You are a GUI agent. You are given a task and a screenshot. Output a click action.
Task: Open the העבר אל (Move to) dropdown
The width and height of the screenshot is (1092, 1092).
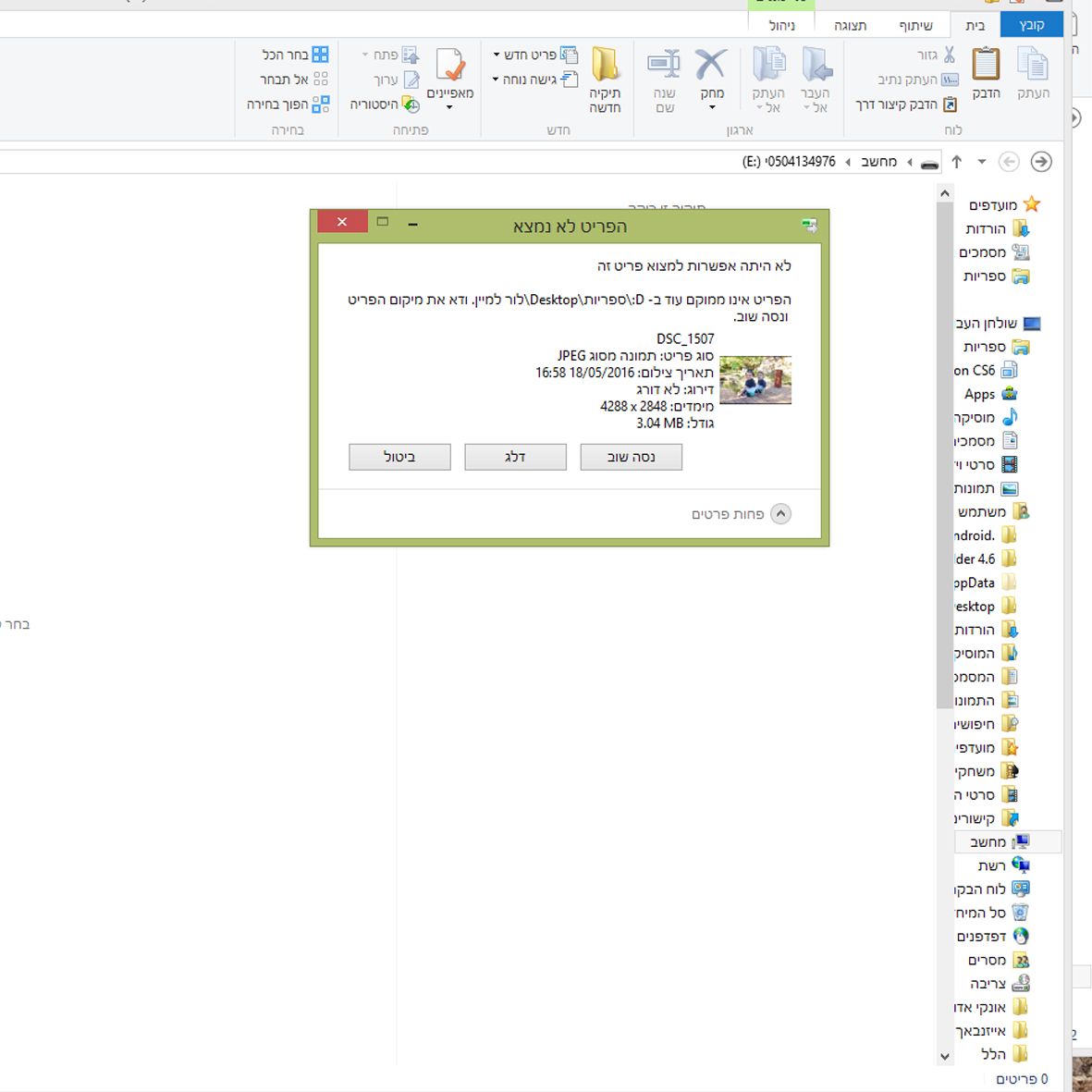coord(816,80)
